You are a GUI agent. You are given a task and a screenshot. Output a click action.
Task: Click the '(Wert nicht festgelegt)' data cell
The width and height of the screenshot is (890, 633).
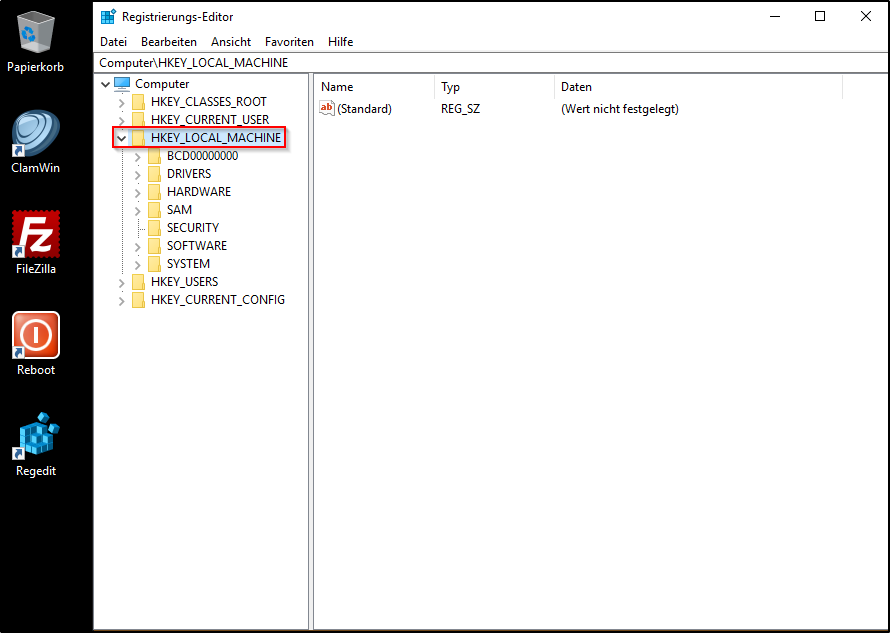tap(620, 108)
